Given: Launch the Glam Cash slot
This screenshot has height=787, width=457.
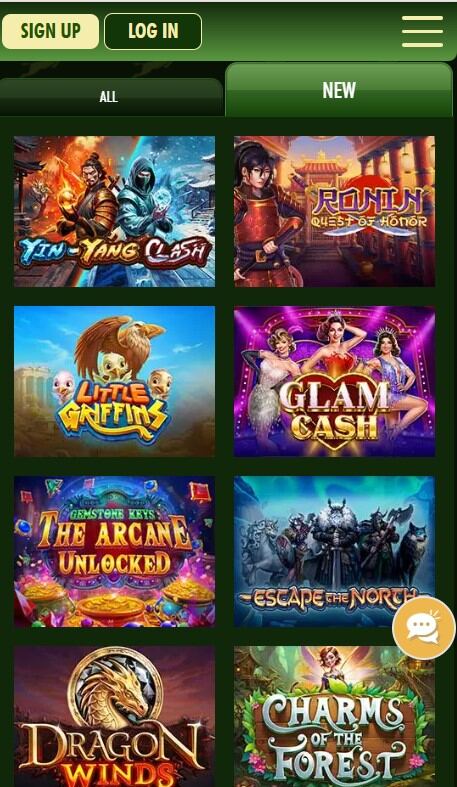Looking at the screenshot, I should click(335, 381).
